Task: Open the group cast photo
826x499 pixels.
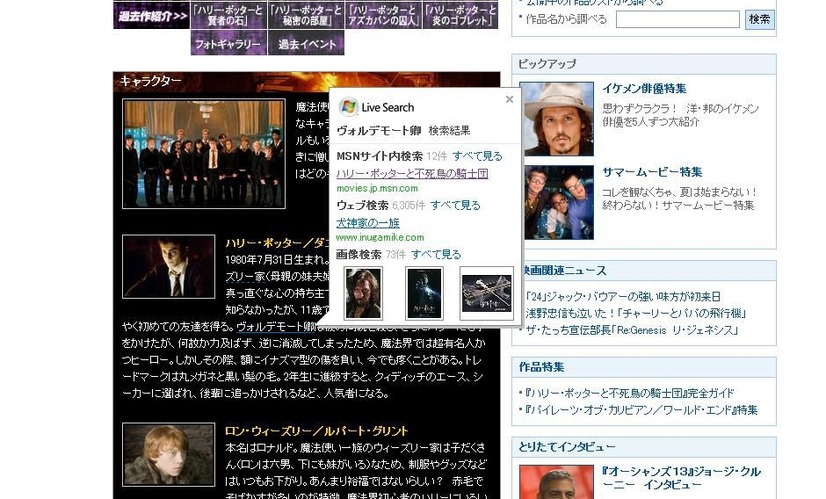Action: click(204, 153)
